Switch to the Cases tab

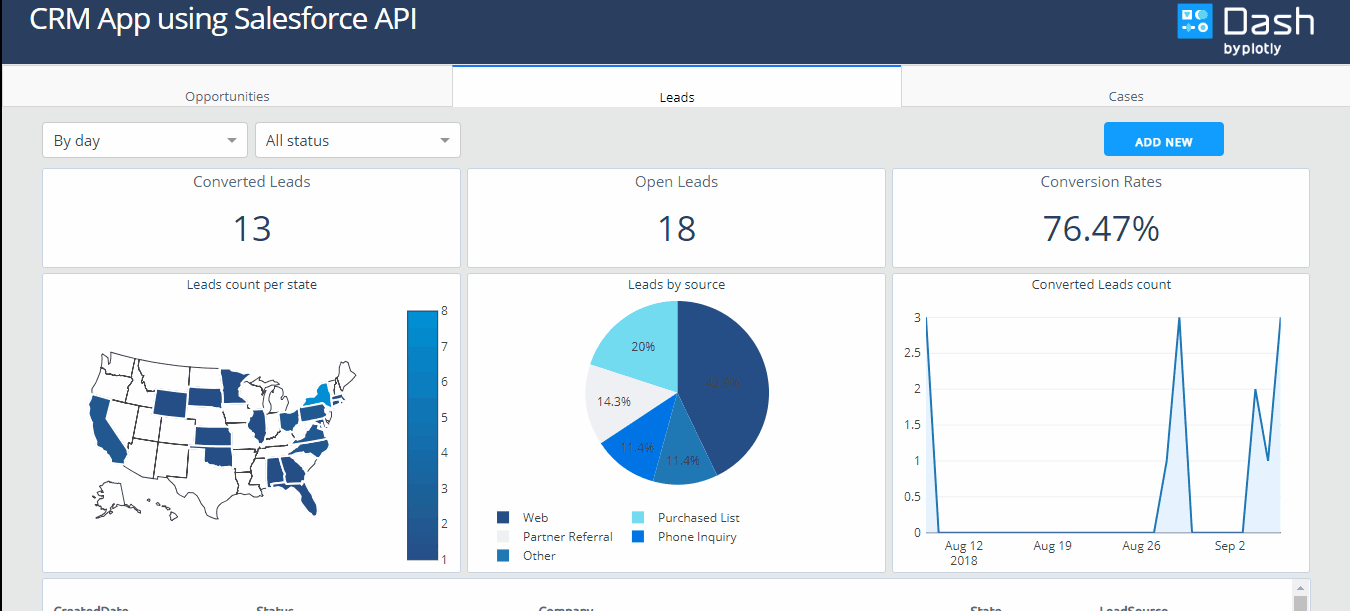pyautogui.click(x=1125, y=96)
